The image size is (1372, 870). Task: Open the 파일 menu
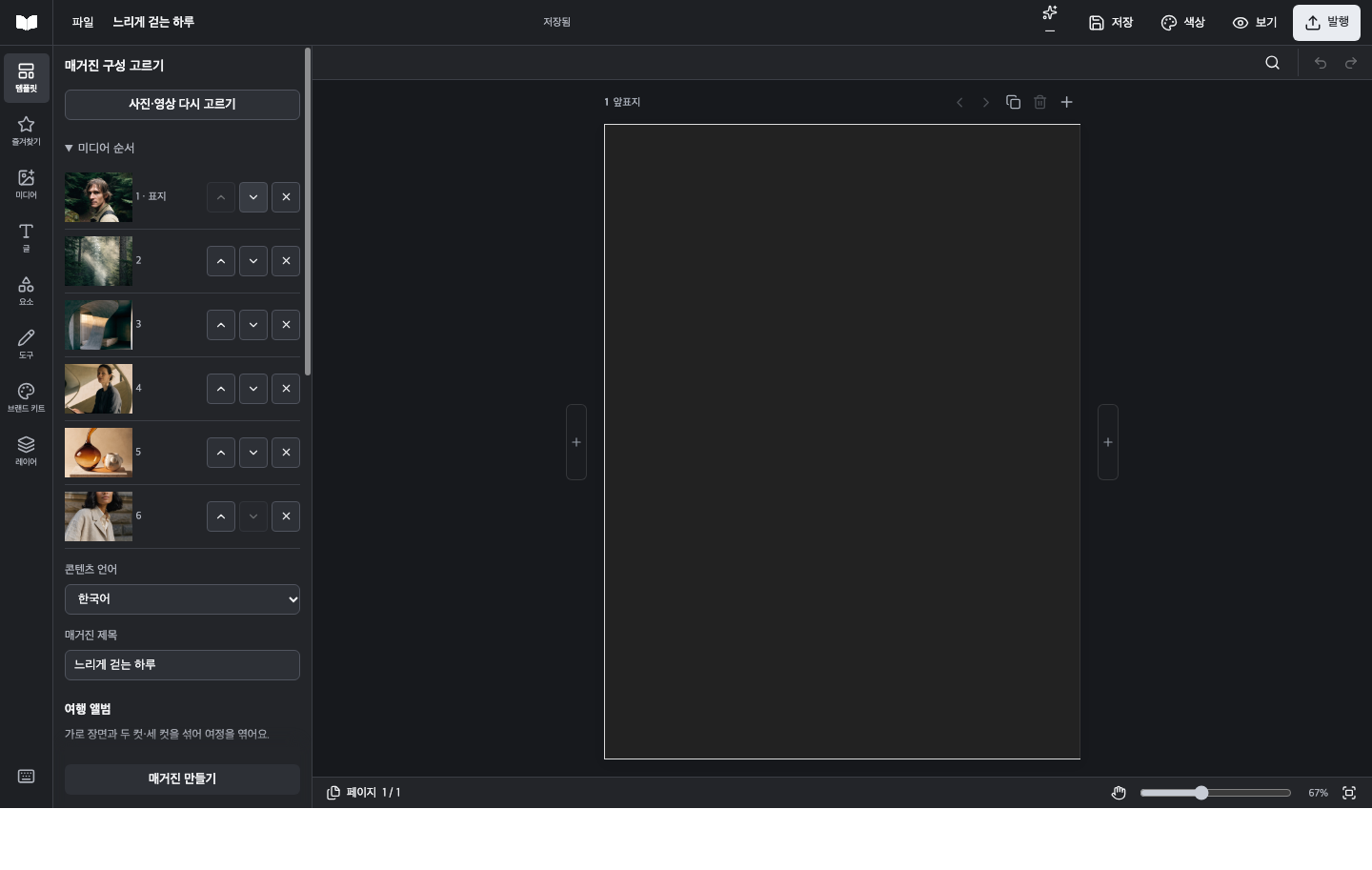pos(83,23)
